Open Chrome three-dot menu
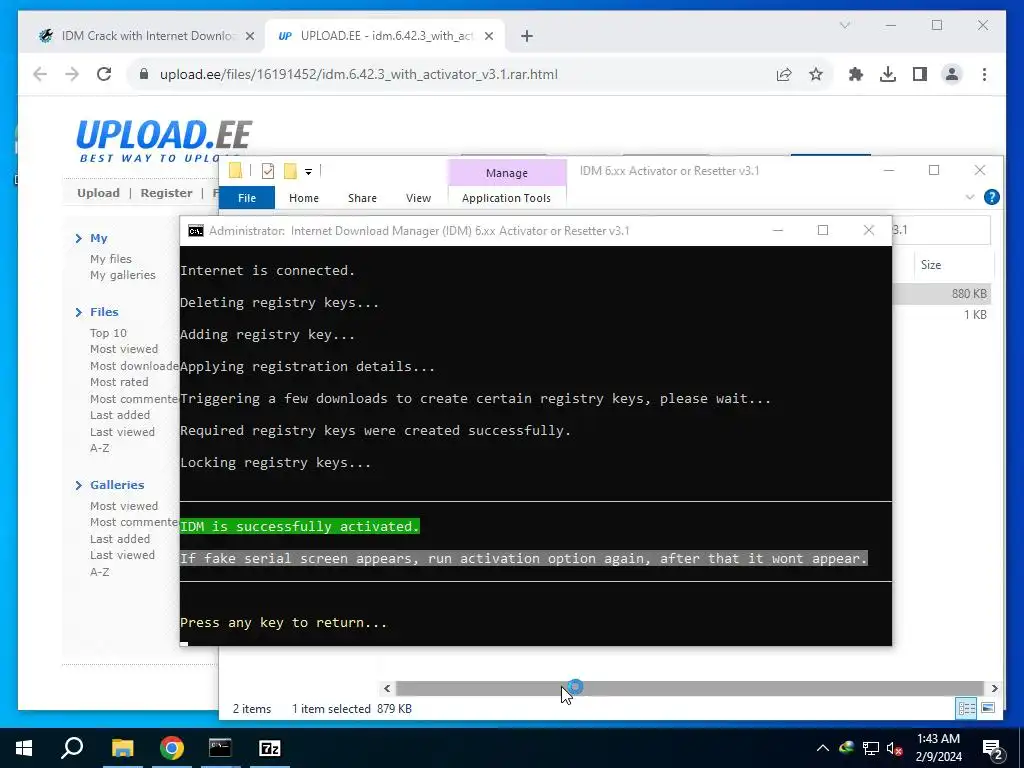The width and height of the screenshot is (1024, 768). (x=984, y=74)
